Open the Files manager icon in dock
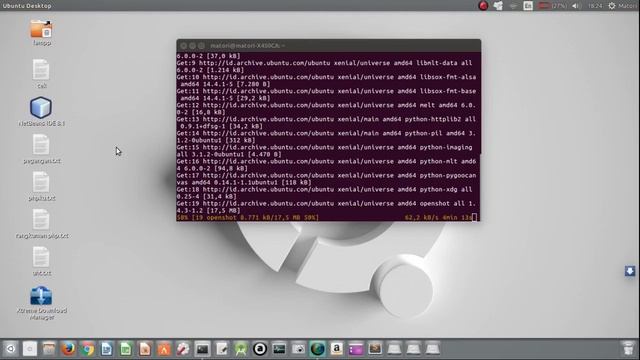 click(49, 349)
